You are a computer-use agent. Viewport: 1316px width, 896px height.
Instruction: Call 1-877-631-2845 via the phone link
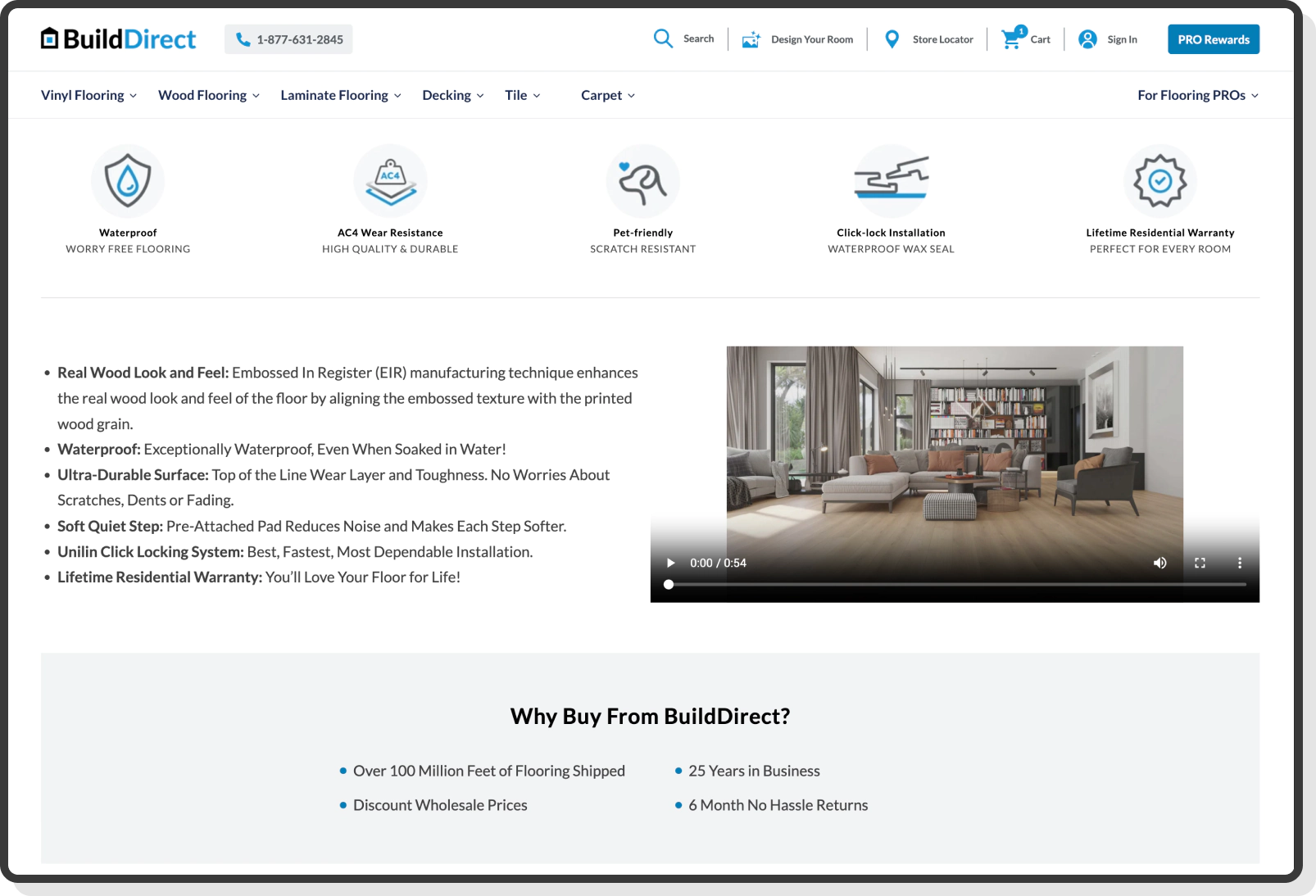[x=288, y=38]
